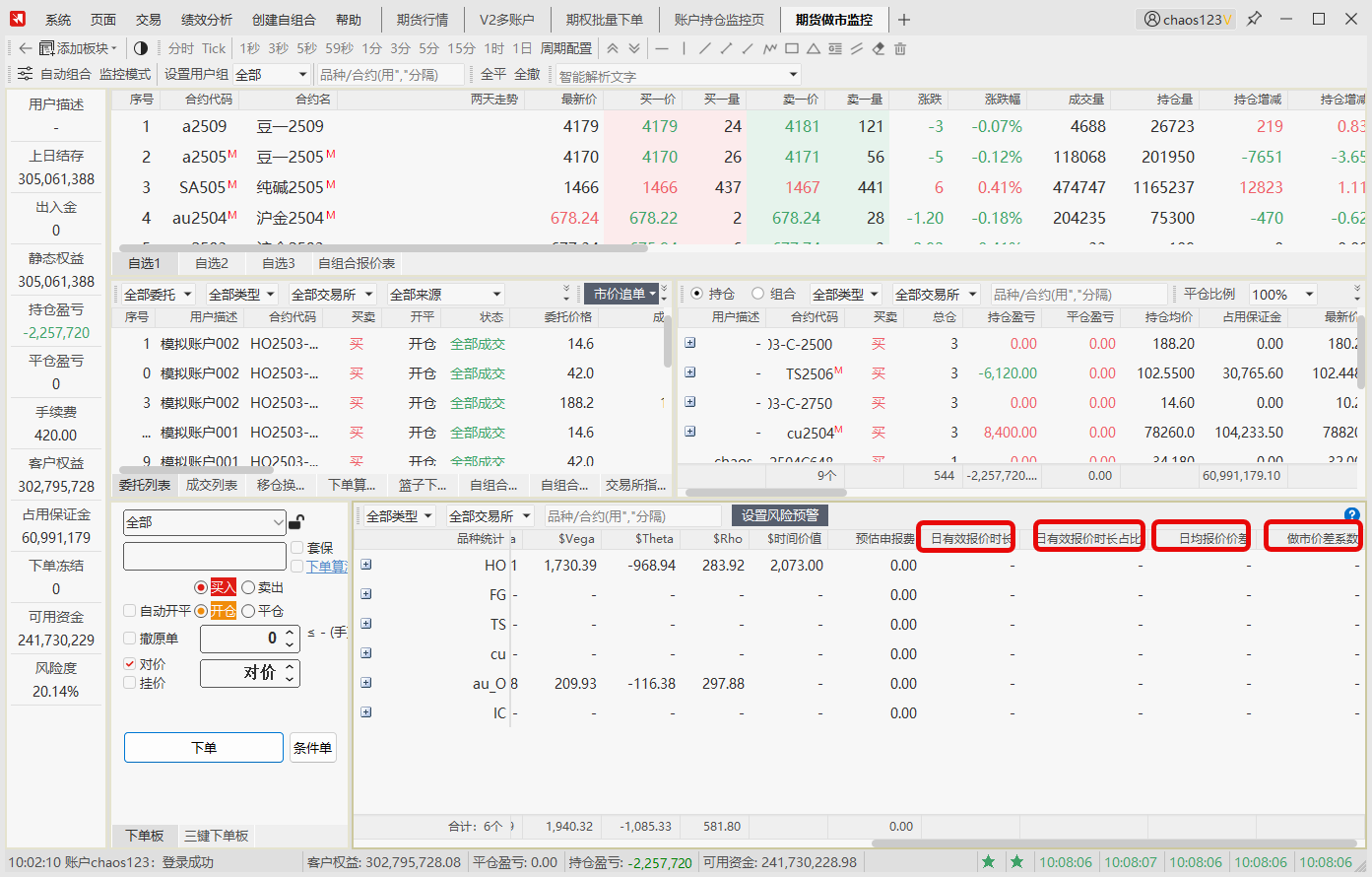Click the 智能解析文字 input field
The height and width of the screenshot is (877, 1372).
click(678, 75)
